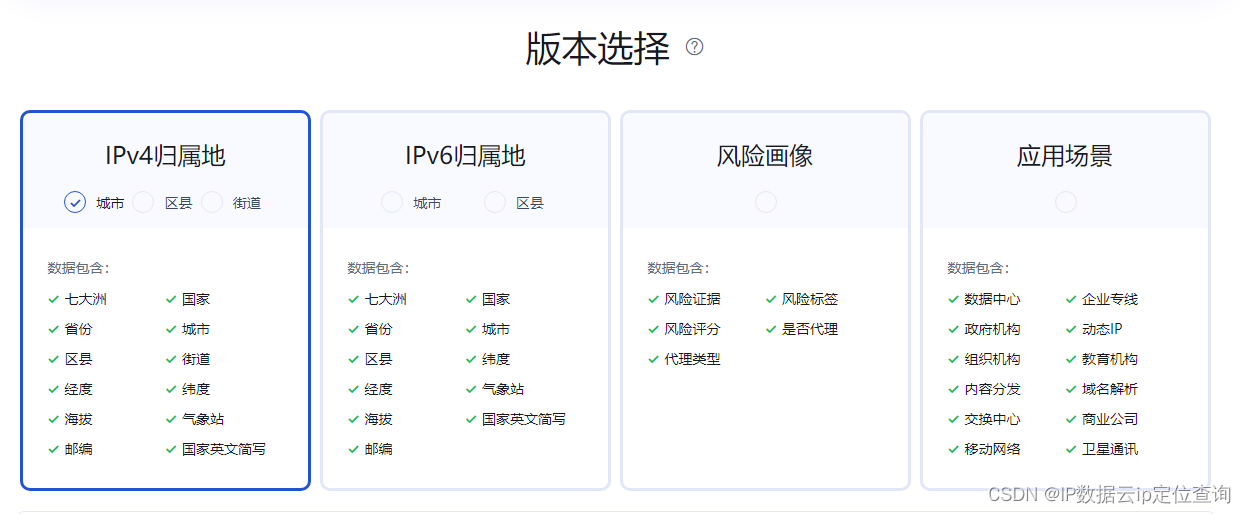
Task: Click the 动态IP item
Action: (1102, 329)
